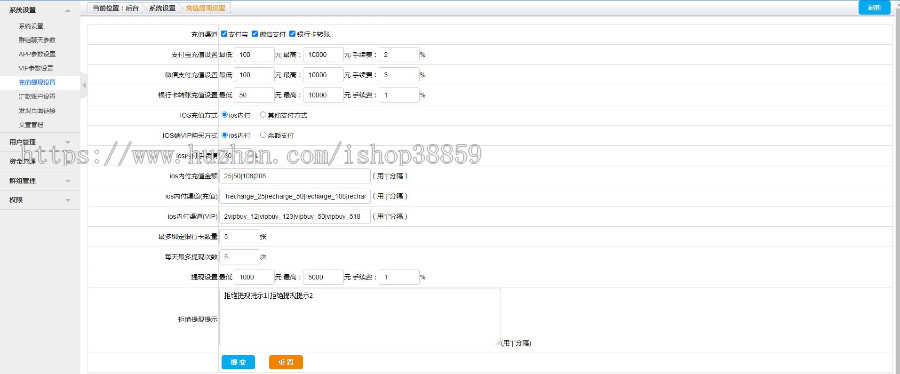
Task: Expand the sidebar section between 用户管理 and 群组管理
Action: pyautogui.click(x=68, y=161)
